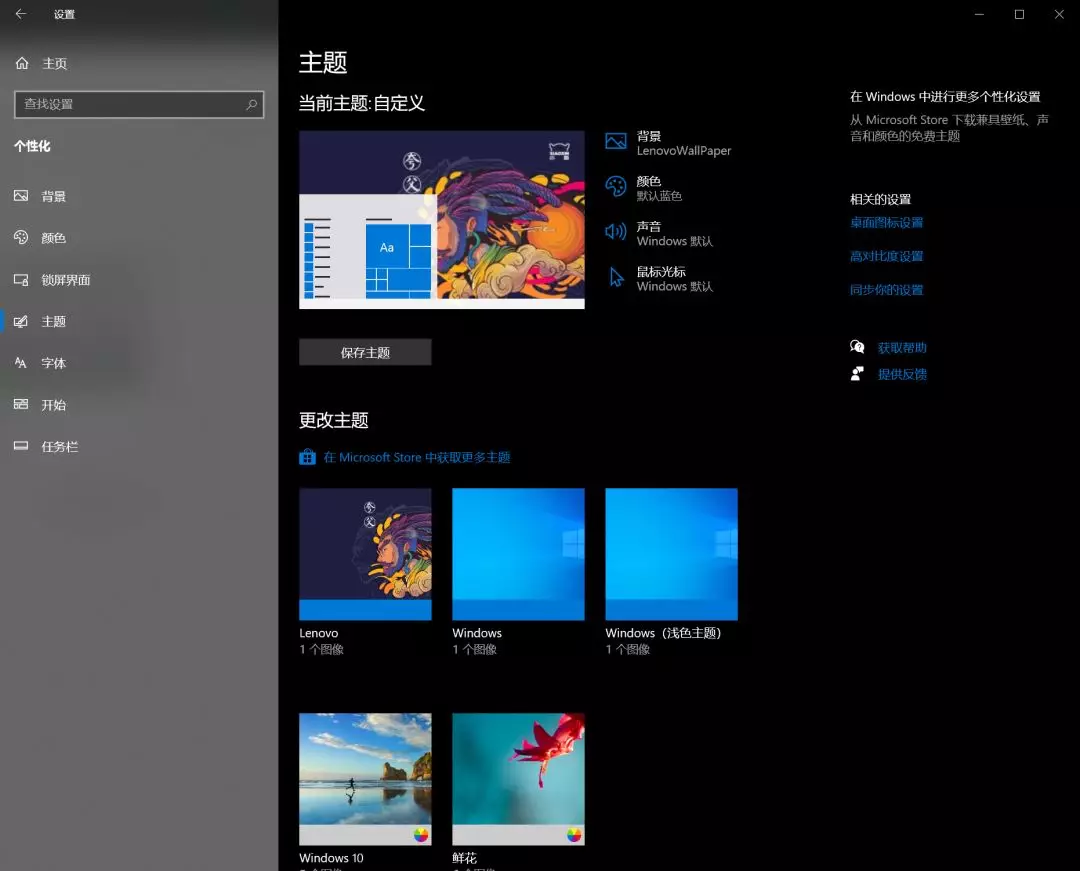Open the 开始 sidebar menu item
Screen dimensions: 1080x871
coord(139,405)
